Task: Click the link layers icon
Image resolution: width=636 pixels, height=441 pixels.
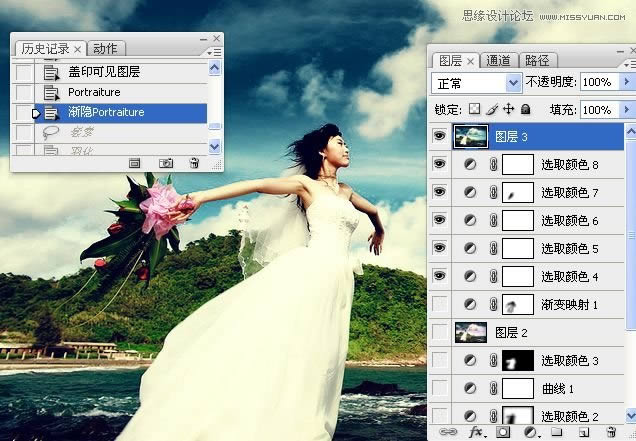Action: pos(449,432)
